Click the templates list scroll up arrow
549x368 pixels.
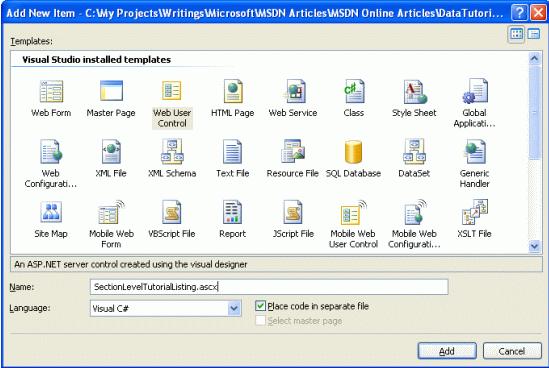coord(534,58)
